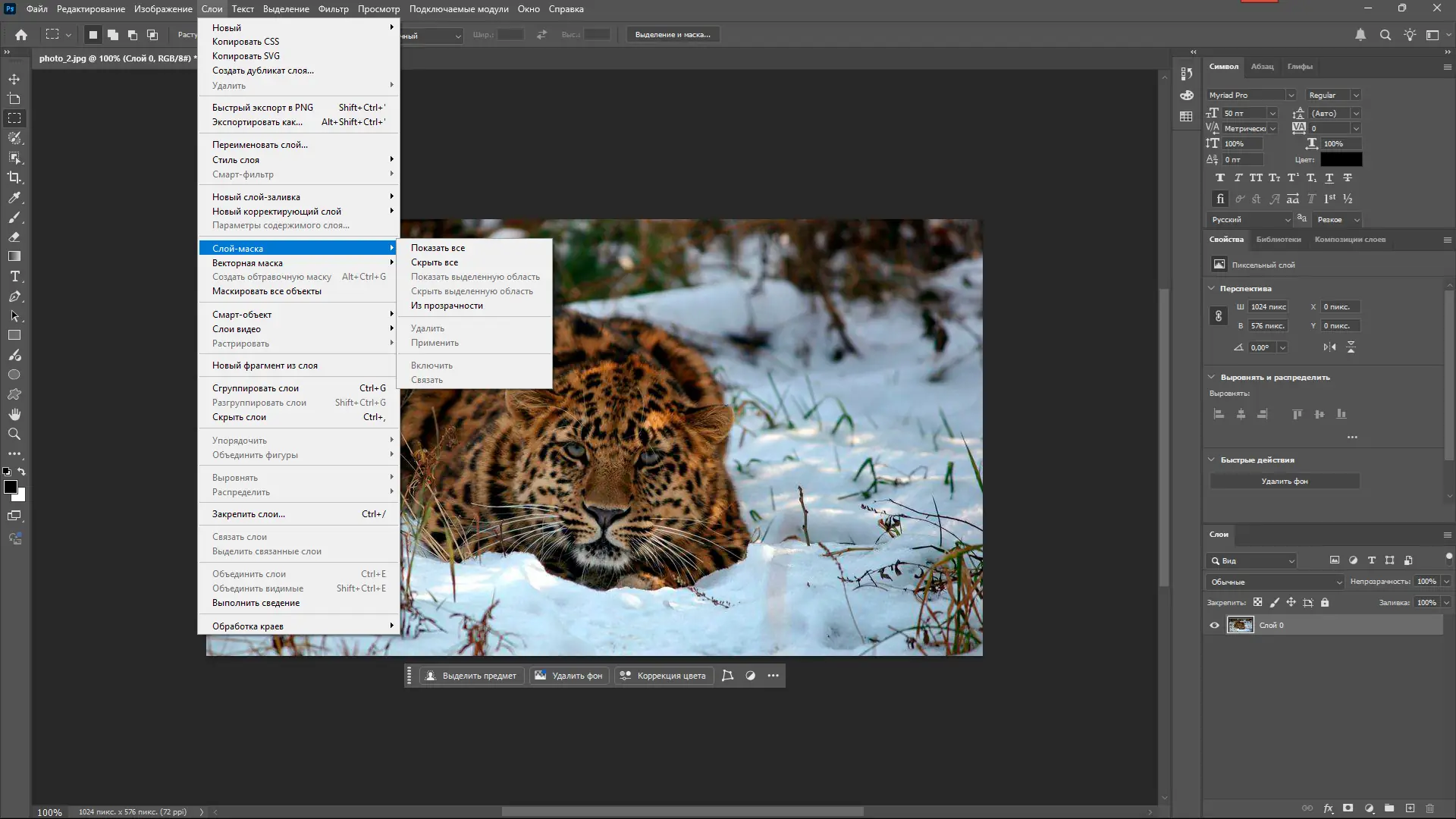Click the Слой 0 layer thumbnail
The width and height of the screenshot is (1456, 819).
[x=1241, y=626]
